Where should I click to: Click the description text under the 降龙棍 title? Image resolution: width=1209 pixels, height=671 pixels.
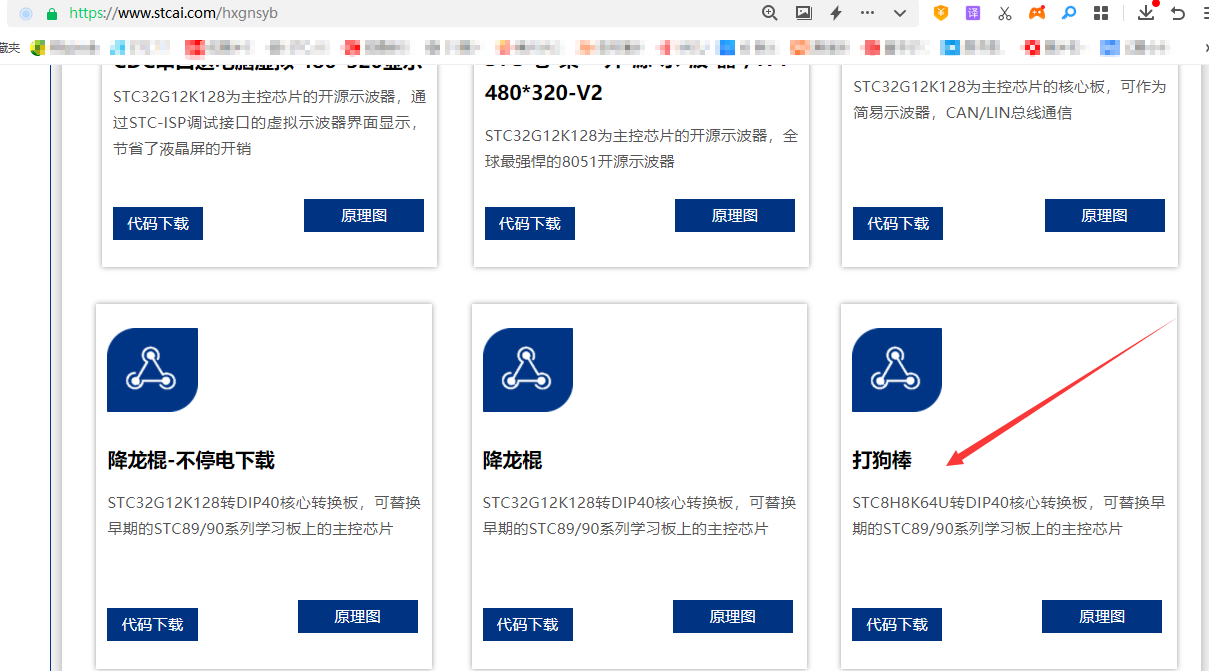(640, 515)
